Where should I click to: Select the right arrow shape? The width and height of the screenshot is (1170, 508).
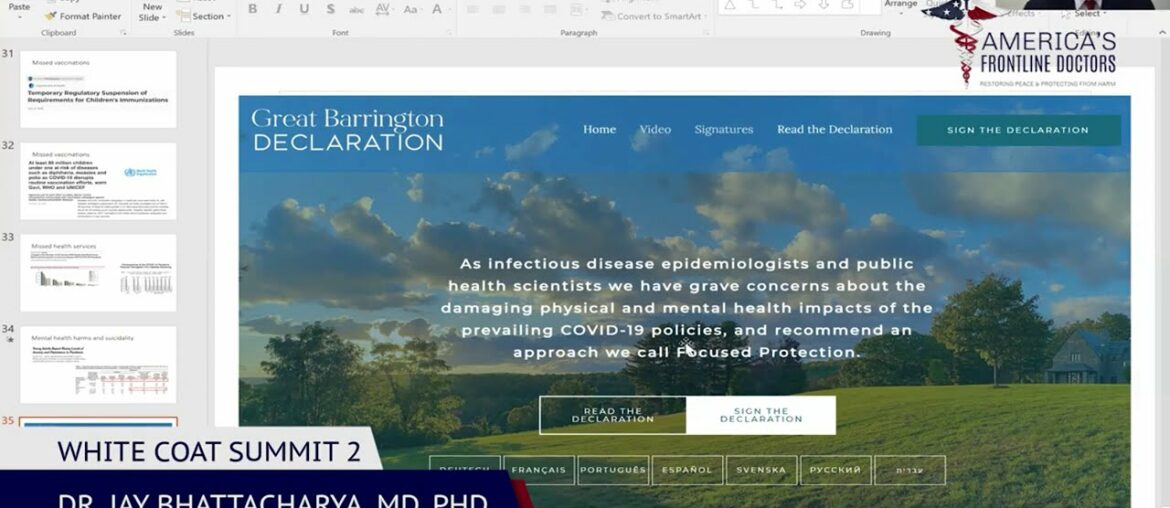tap(801, 5)
